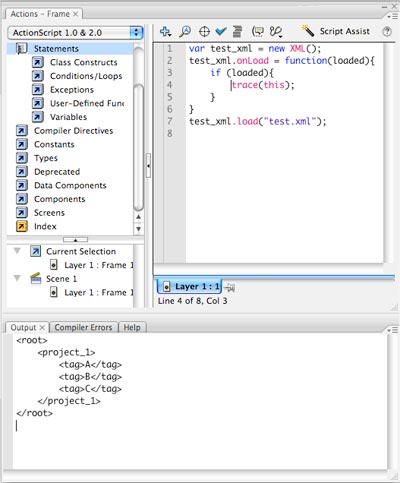This screenshot has width=400, height=483.
Task: Click toolbox scrollbar up arrow
Action: tap(138, 217)
